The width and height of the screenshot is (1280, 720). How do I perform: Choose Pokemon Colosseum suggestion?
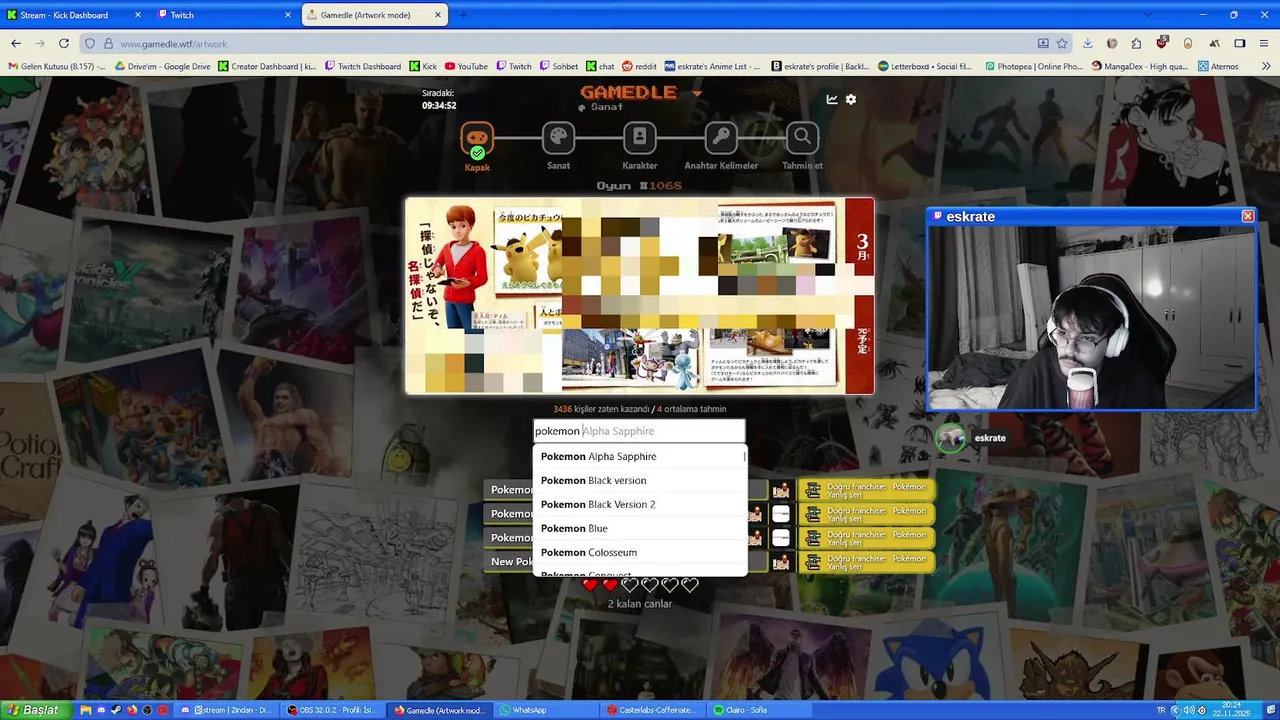[640, 552]
